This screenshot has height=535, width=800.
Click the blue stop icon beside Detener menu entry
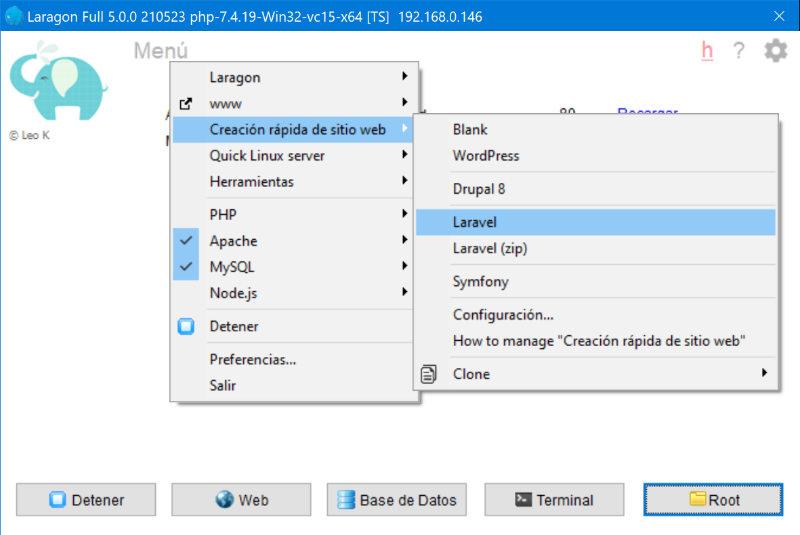[x=186, y=326]
